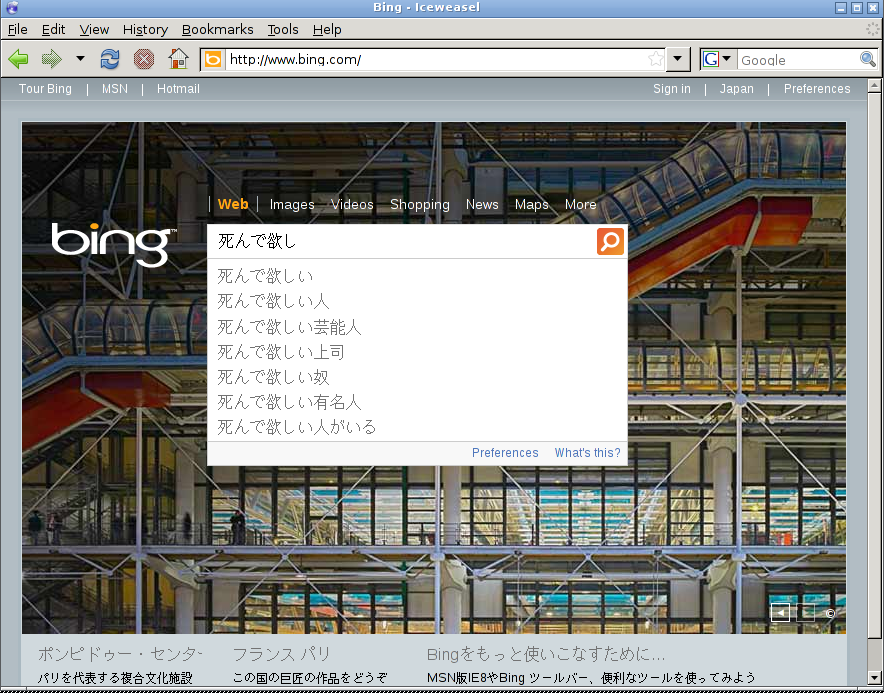Image resolution: width=884 pixels, height=693 pixels.
Task: Open the フランス パリ heading link
Action: click(x=281, y=654)
